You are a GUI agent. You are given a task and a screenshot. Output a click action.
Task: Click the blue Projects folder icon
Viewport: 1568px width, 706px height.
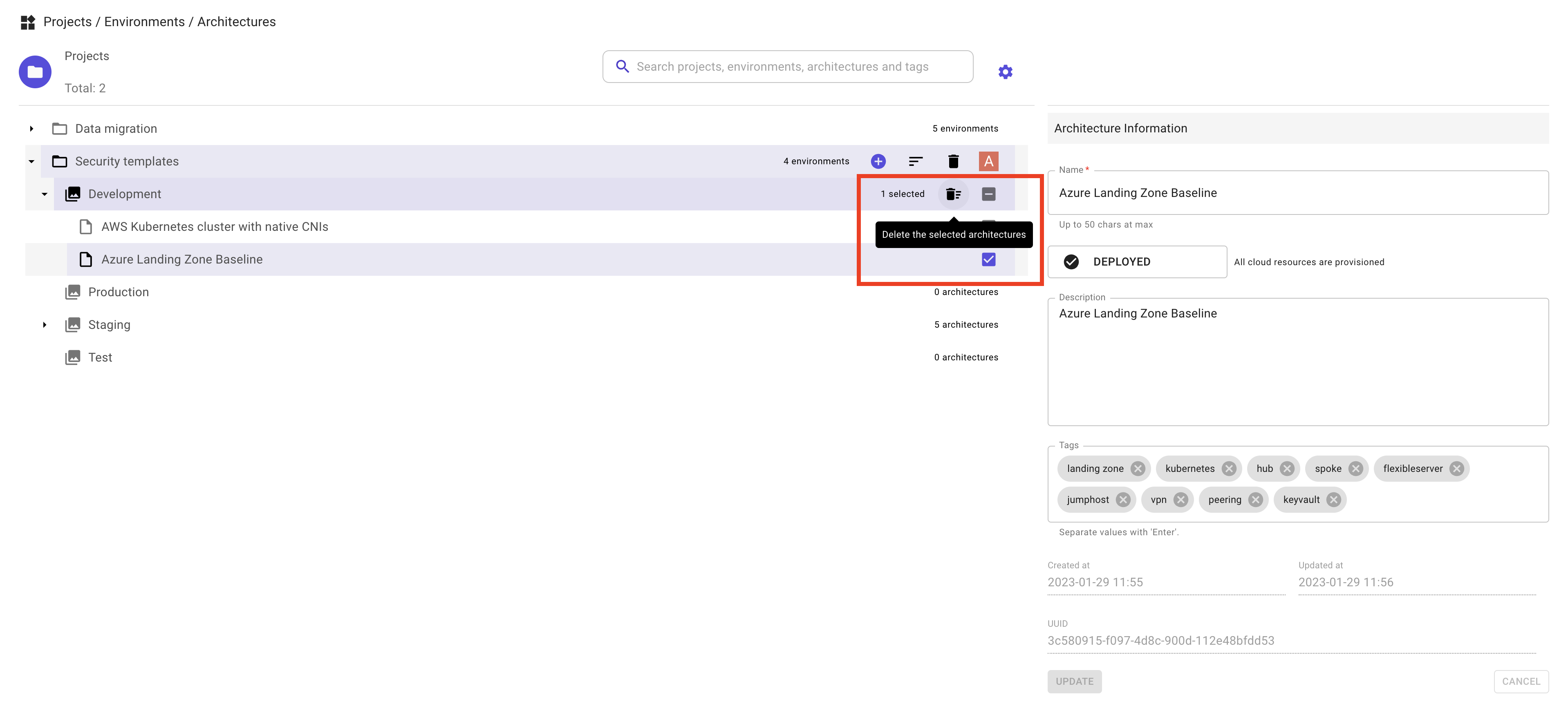(x=35, y=72)
